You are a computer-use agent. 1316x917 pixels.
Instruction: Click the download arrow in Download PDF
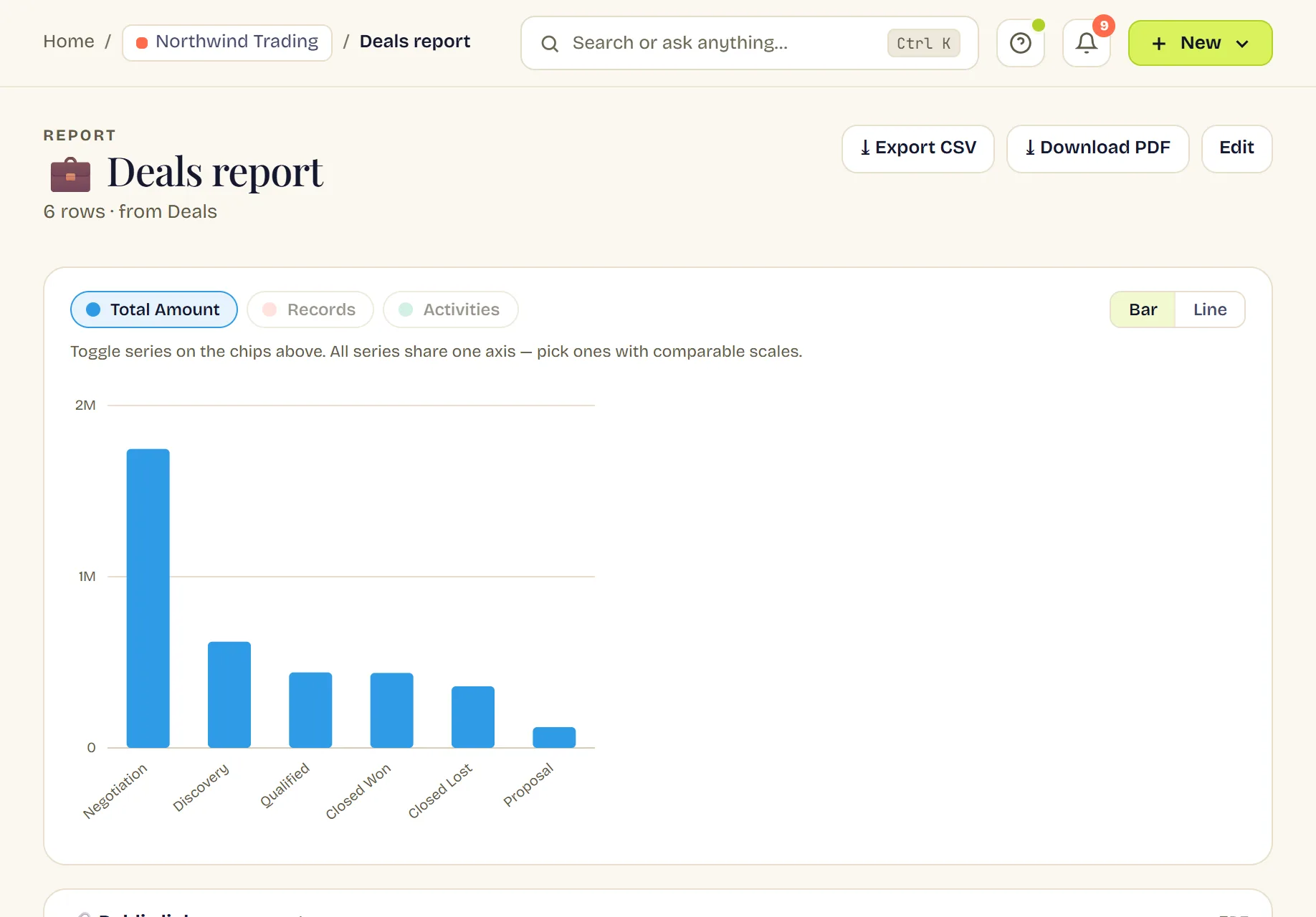click(1030, 148)
